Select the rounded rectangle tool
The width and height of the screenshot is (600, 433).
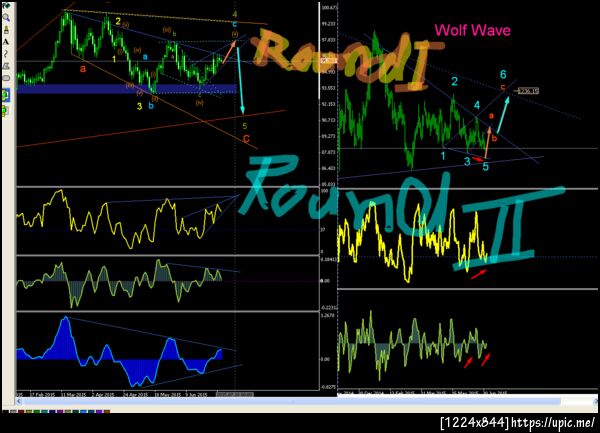click(x=6, y=78)
